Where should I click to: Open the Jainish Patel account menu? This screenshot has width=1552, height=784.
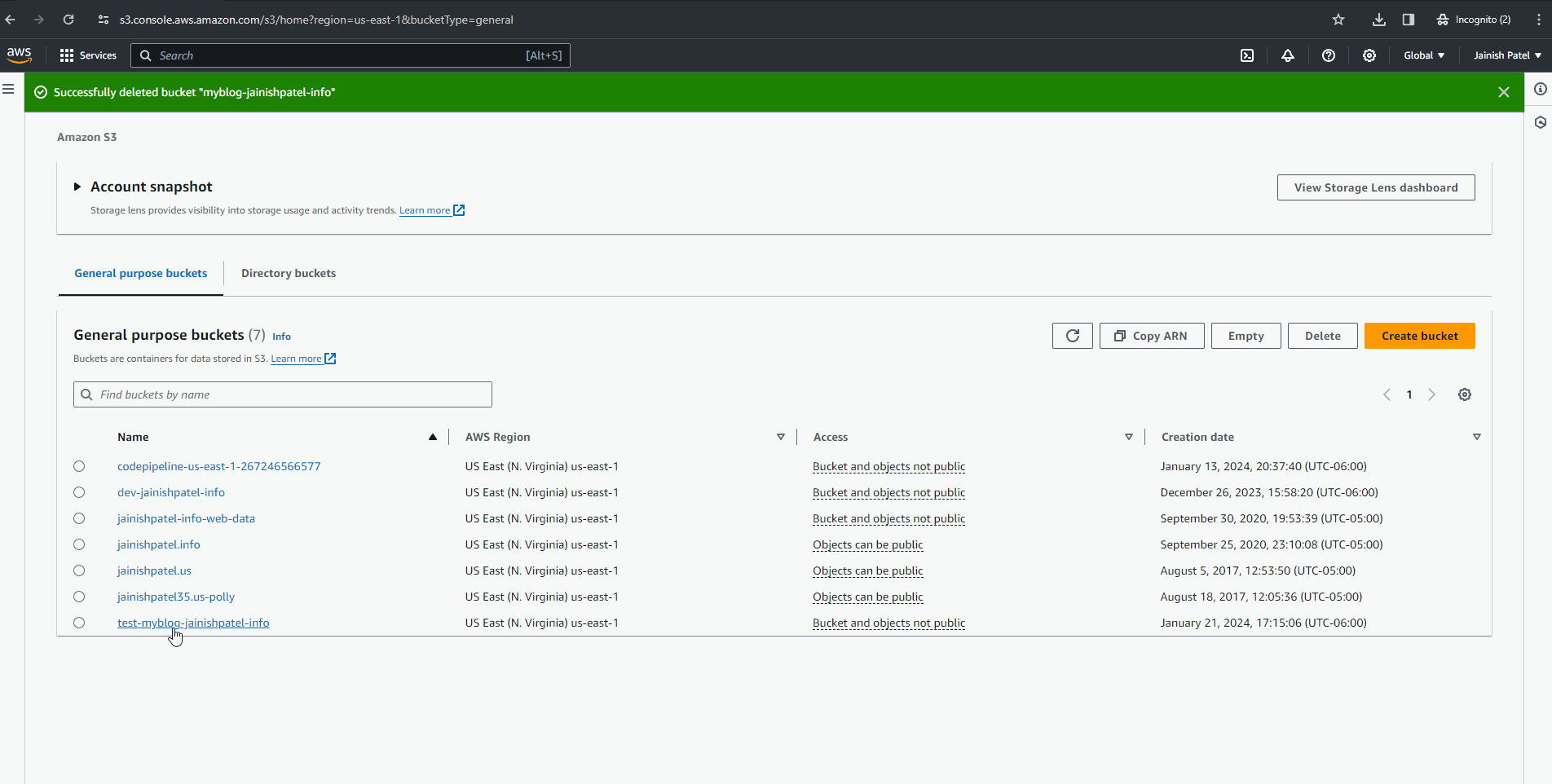pos(1506,55)
